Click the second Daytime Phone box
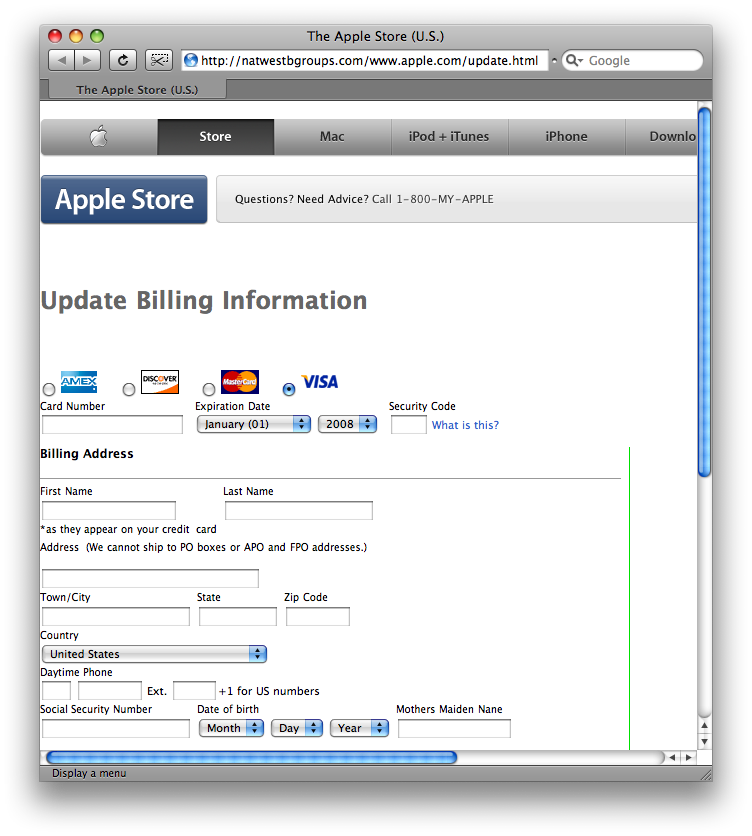752x836 pixels. [x=110, y=690]
